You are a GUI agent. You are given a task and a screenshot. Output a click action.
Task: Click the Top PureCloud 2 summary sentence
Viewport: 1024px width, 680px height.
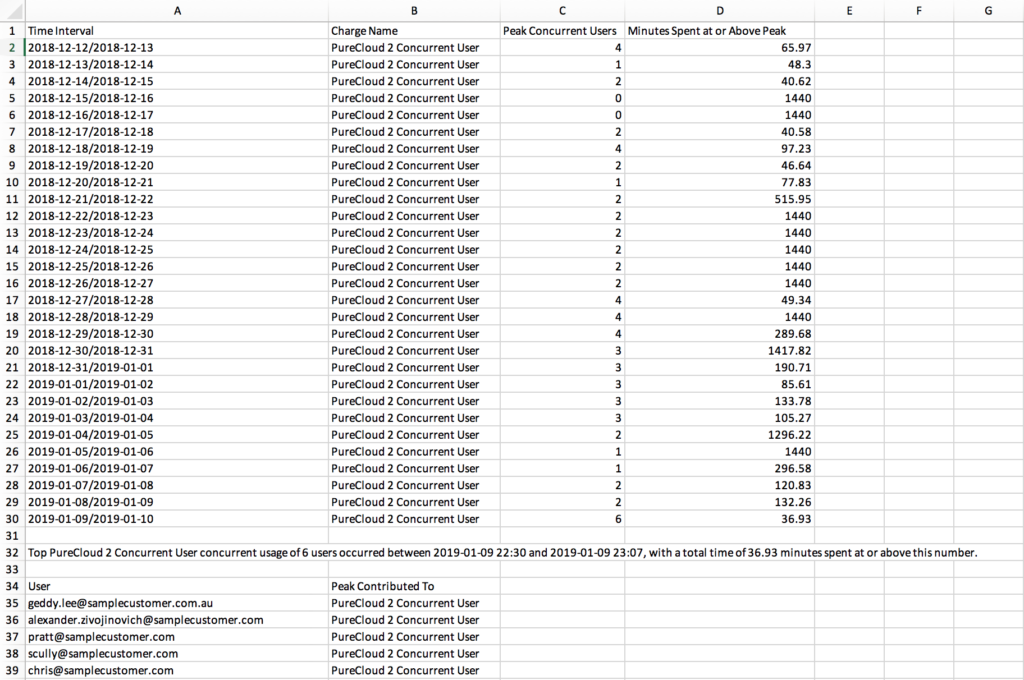click(502, 553)
